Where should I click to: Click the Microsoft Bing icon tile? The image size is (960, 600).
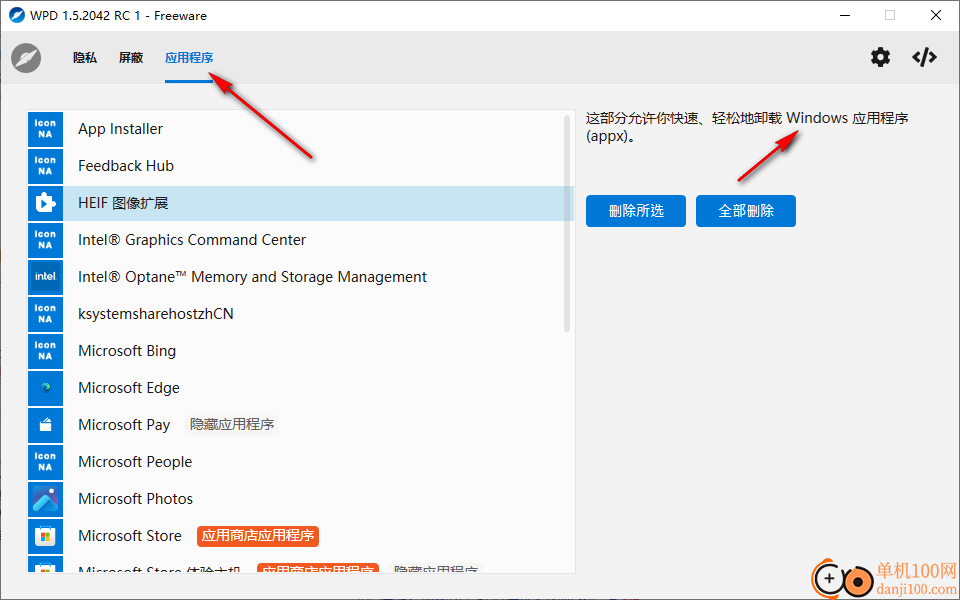pyautogui.click(x=45, y=351)
